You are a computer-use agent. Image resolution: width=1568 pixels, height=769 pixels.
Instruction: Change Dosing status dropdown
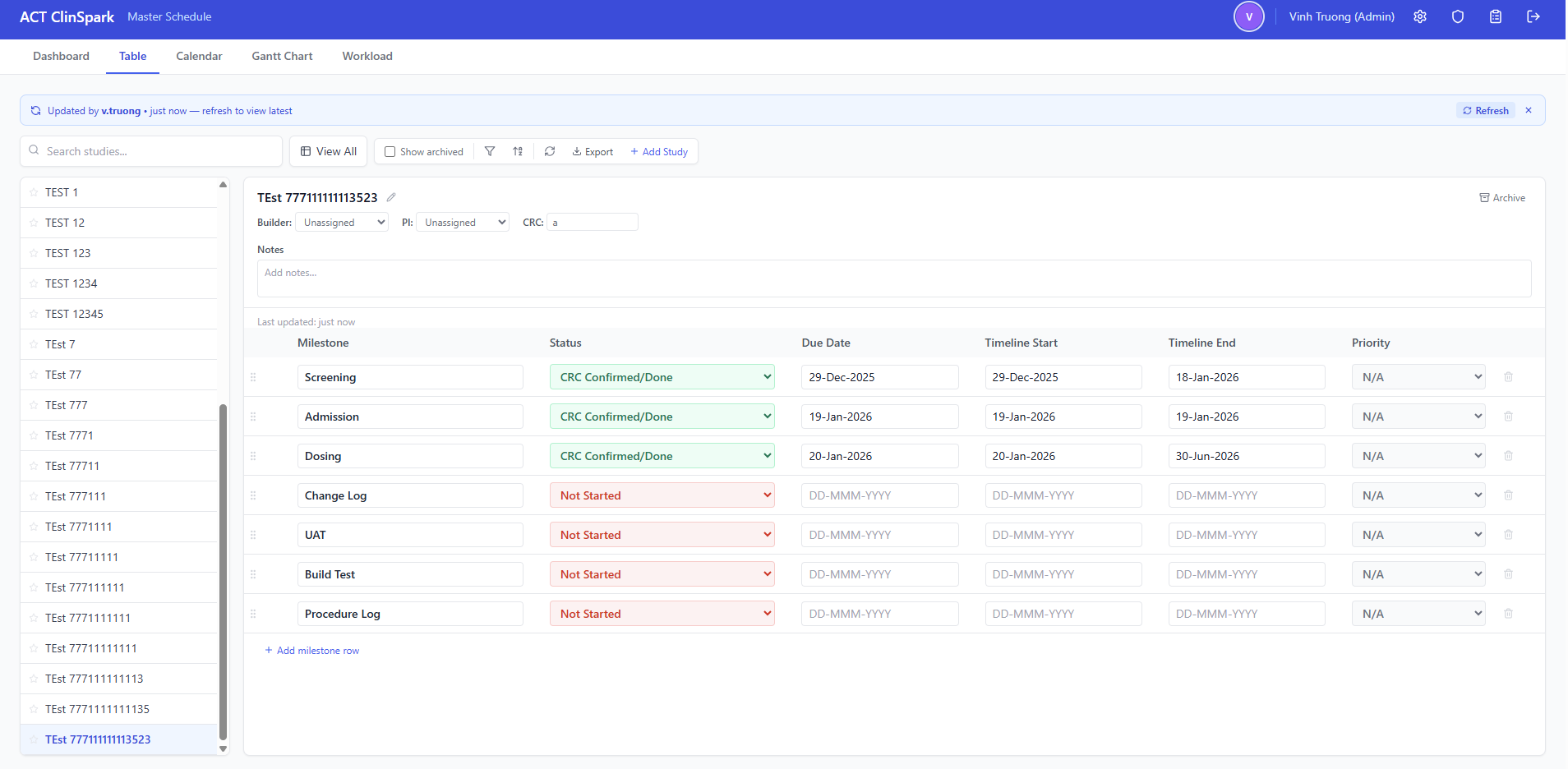click(662, 456)
